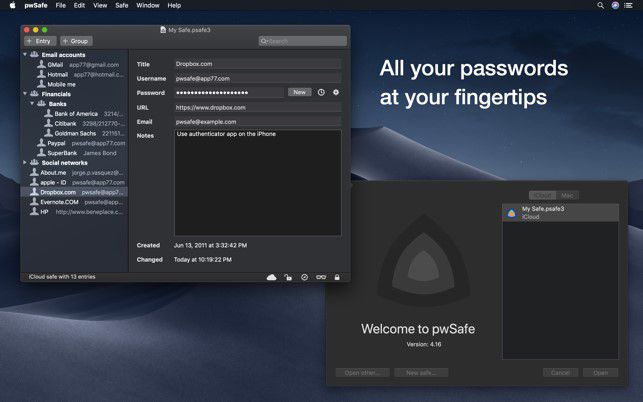
Task: Open macOS Spotlight search icon
Action: [x=600, y=5]
